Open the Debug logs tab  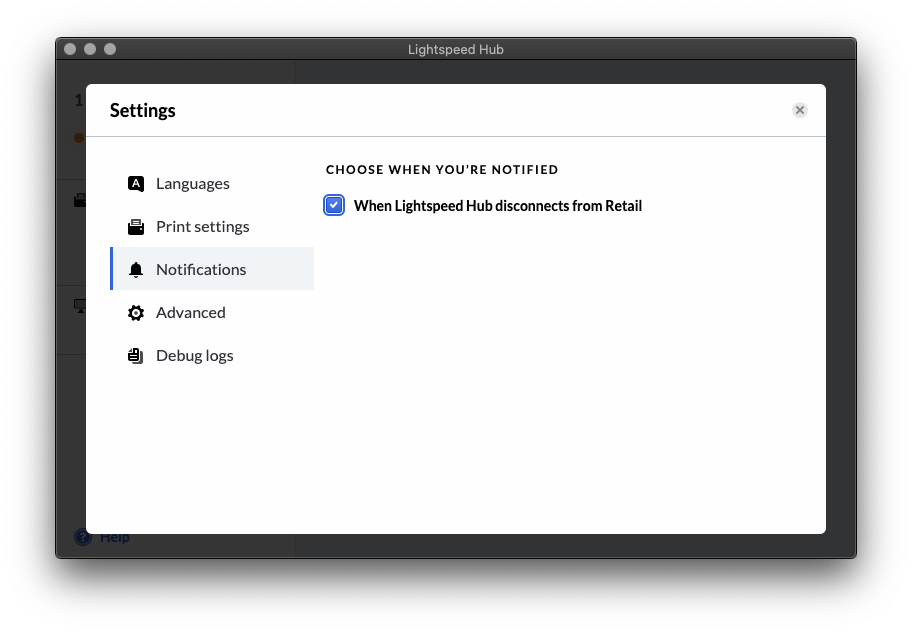click(x=212, y=356)
